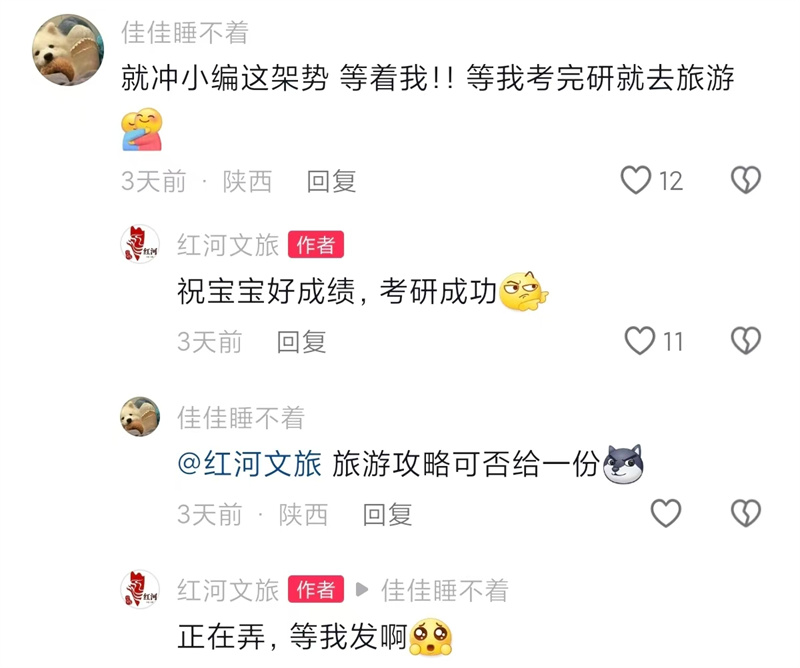Open the @红河文旅 mention link
800x668 pixels.
coord(249,464)
